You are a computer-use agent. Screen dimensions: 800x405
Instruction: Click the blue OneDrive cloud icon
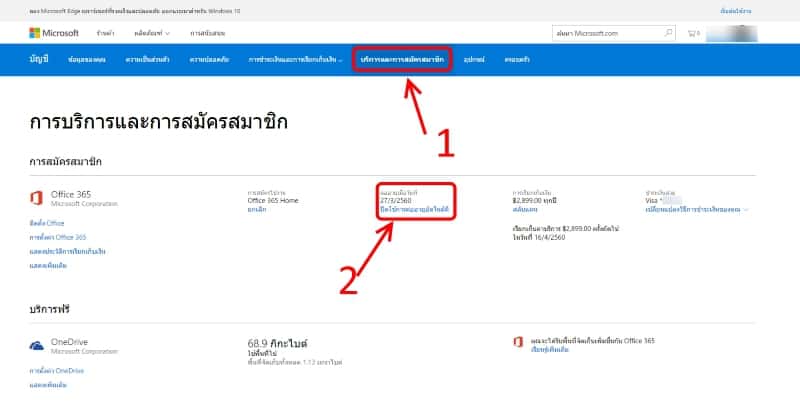(x=37, y=346)
